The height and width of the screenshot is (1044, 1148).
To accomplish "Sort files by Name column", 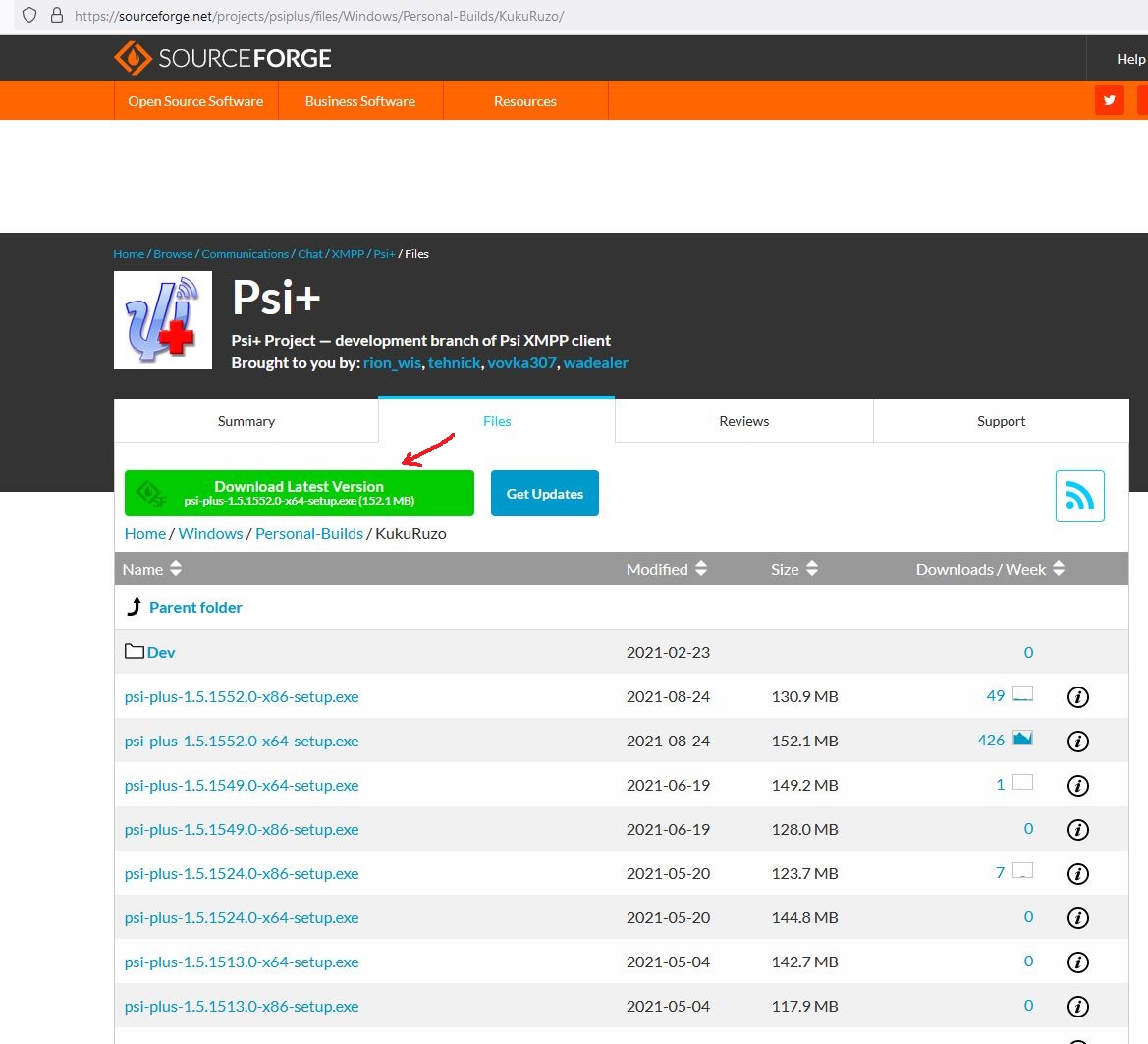I will pyautogui.click(x=152, y=569).
